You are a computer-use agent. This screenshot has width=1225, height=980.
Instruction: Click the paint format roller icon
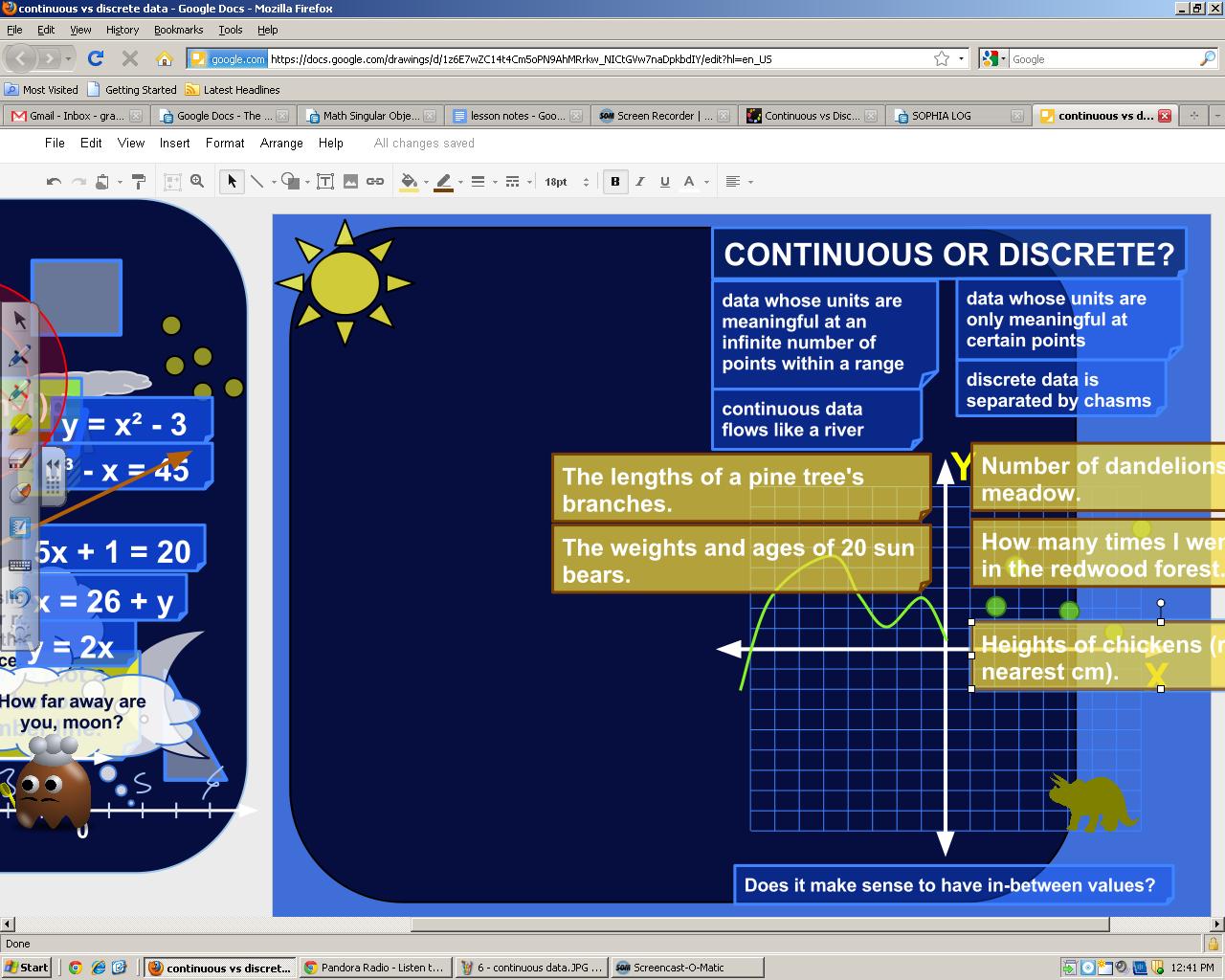pyautogui.click(x=138, y=182)
